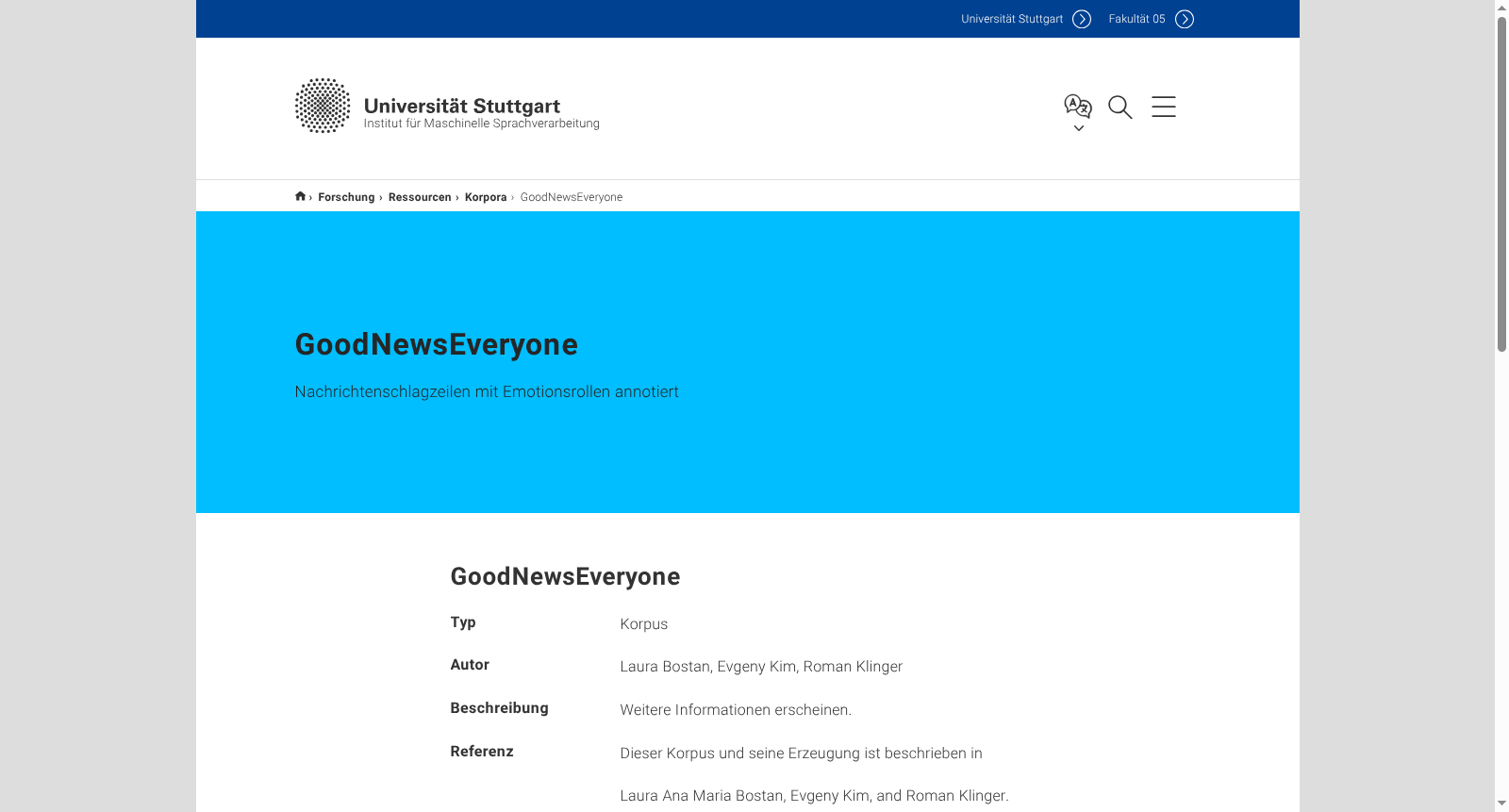Click the arrow circle next to Universität Stuttgart
The height and width of the screenshot is (812, 1509).
[1082, 19]
